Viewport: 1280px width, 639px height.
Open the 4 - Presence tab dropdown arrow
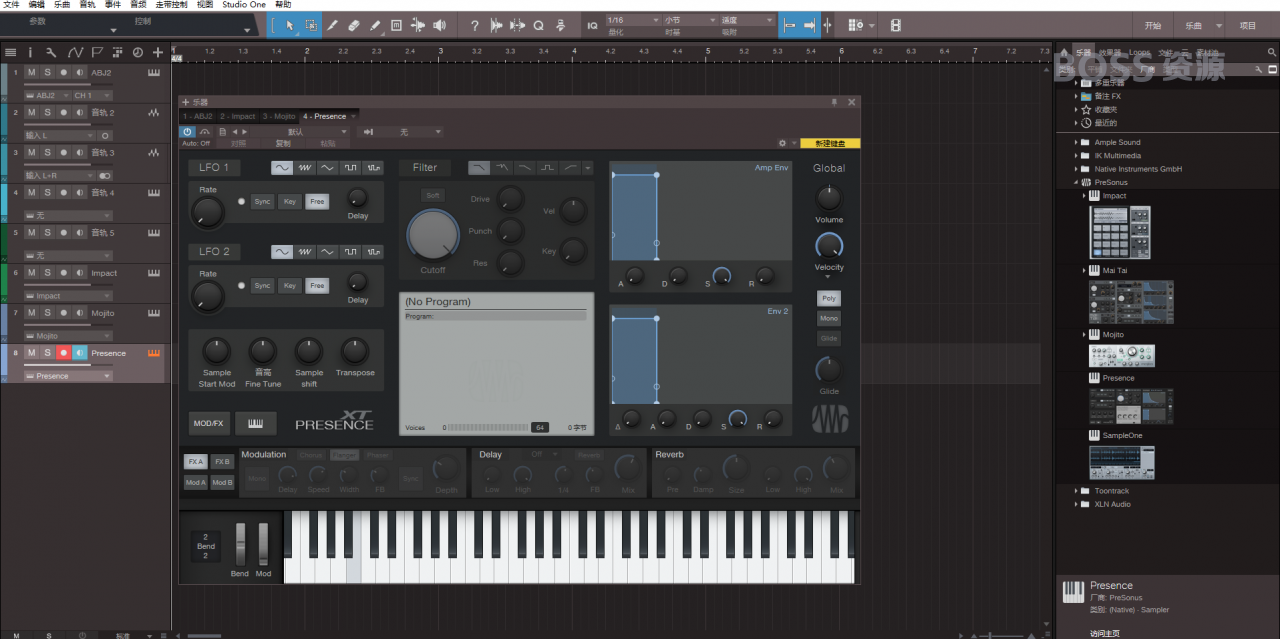click(x=352, y=117)
